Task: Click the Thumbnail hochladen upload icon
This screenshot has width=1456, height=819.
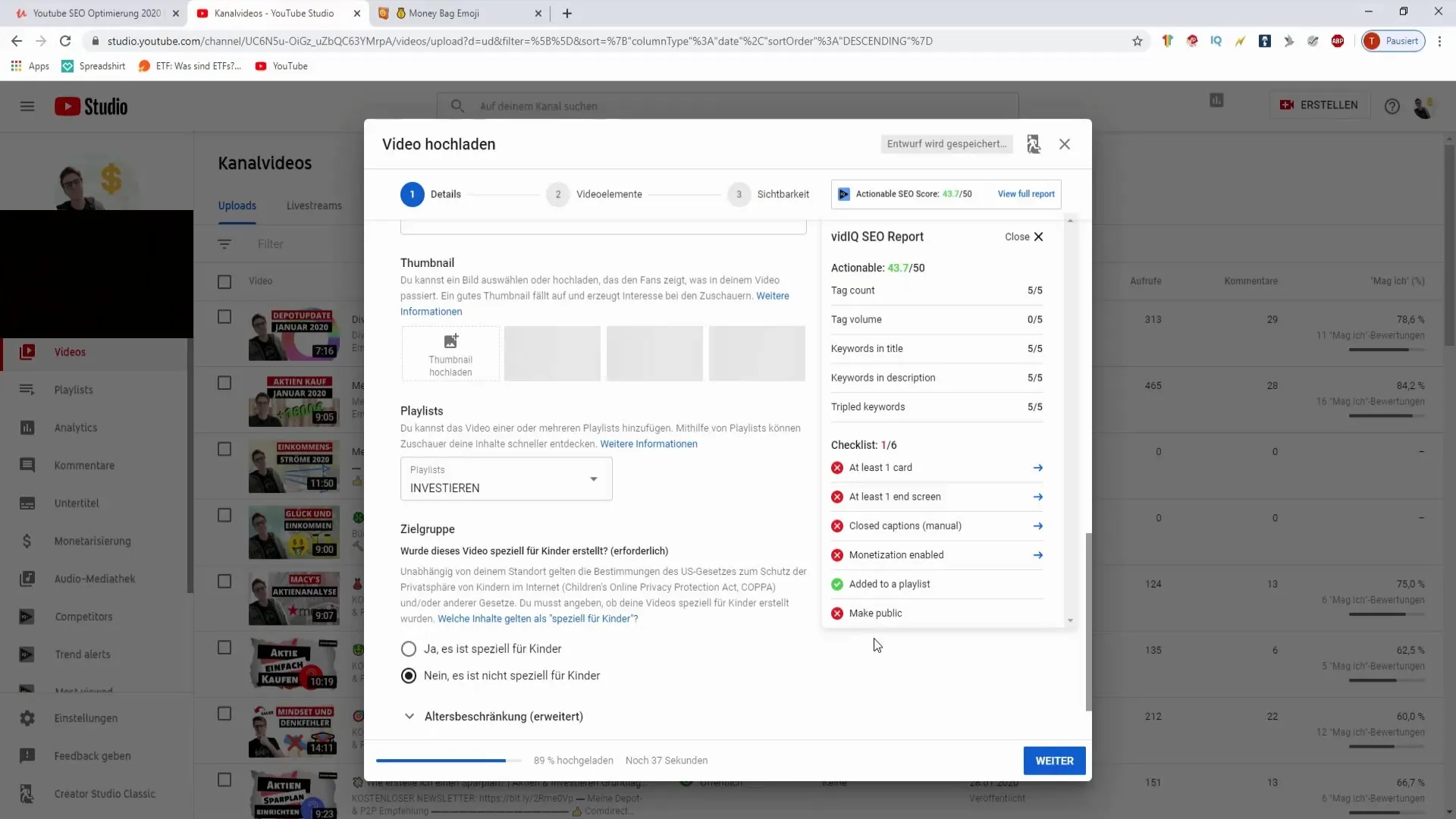Action: tap(450, 341)
